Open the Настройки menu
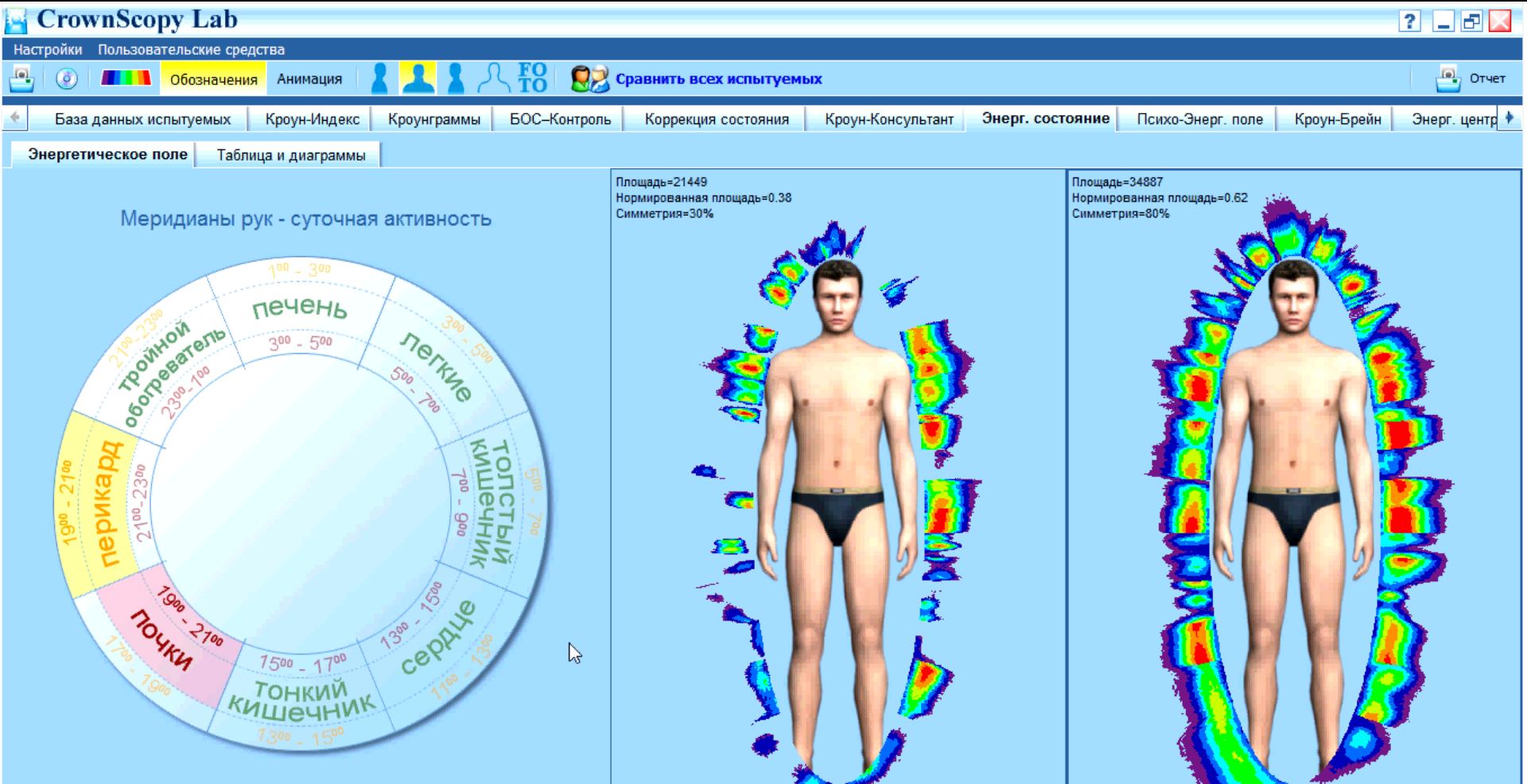 pos(48,49)
